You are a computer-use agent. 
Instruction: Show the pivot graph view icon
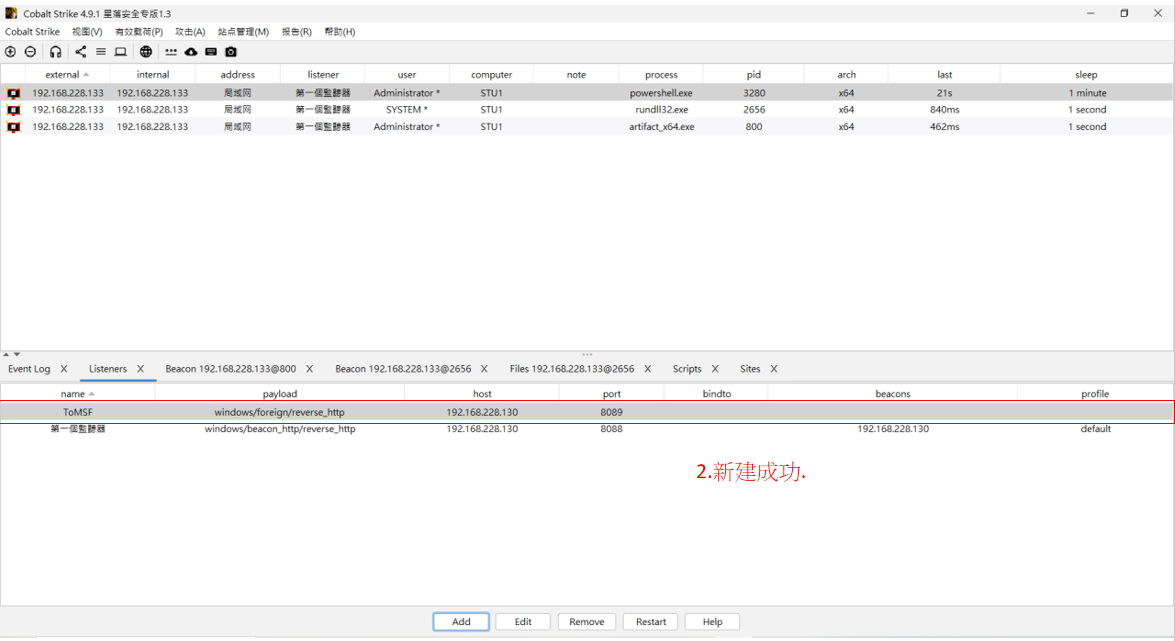click(x=80, y=52)
